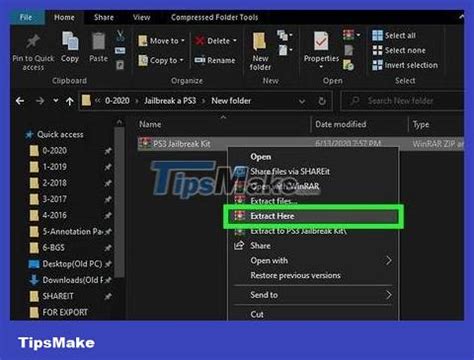The height and width of the screenshot is (360, 474).
Task: Click the Cut scissors icon in ribbon
Action: [x=120, y=35]
